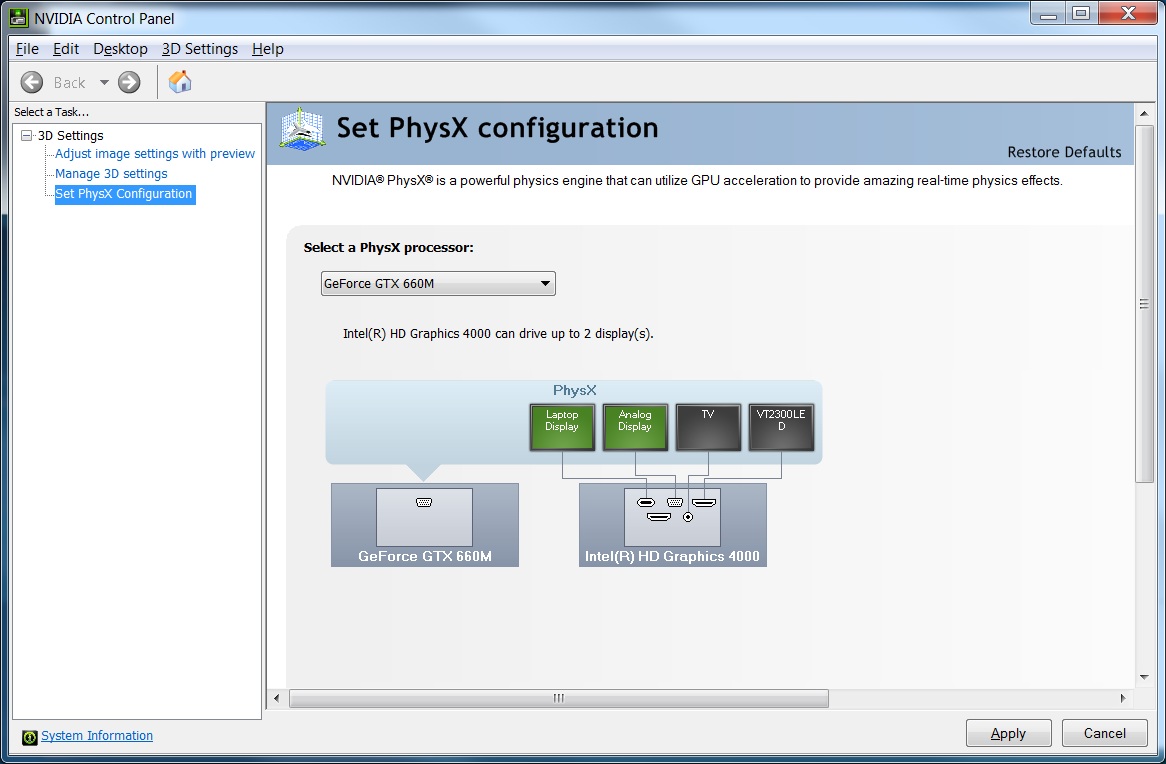Image resolution: width=1166 pixels, height=764 pixels.
Task: Click the horizontal scrollbar right arrow
Action: [x=1123, y=699]
